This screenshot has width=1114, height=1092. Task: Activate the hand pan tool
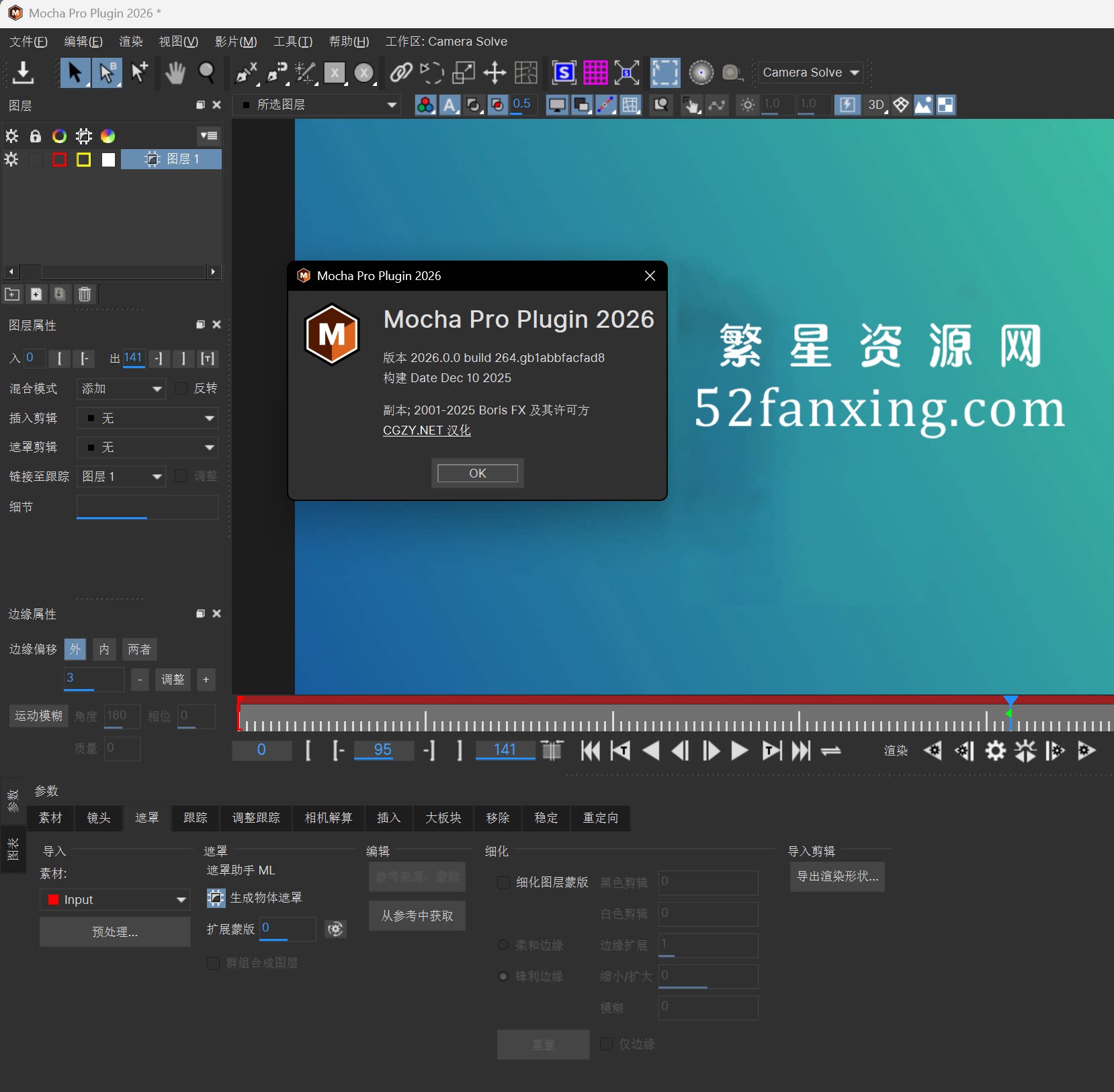click(175, 73)
